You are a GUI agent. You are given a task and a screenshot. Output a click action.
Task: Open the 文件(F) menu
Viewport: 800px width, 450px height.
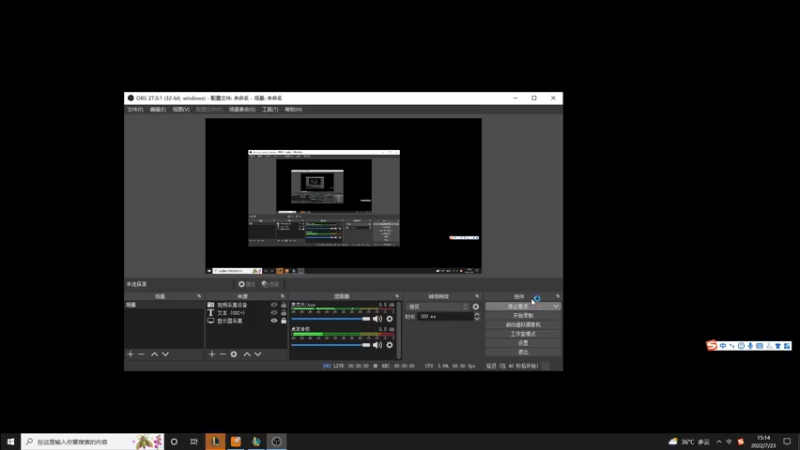click(135, 110)
